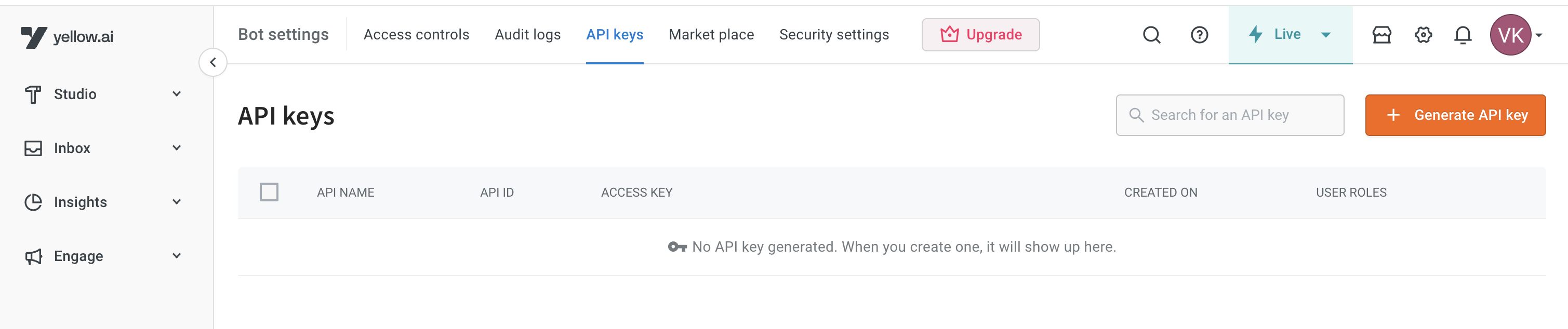Click the VK profile avatar
Viewport: 1568px width, 329px height.
coord(1510,35)
